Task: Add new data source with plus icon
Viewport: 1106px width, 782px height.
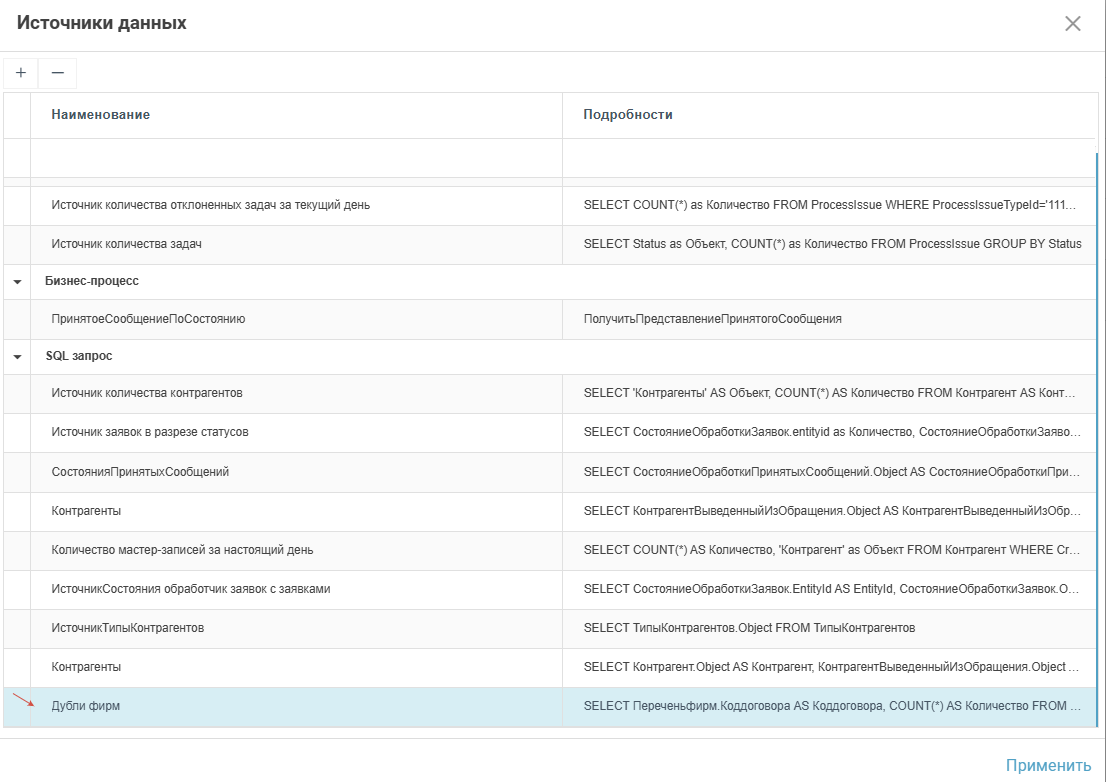Action: [19, 72]
